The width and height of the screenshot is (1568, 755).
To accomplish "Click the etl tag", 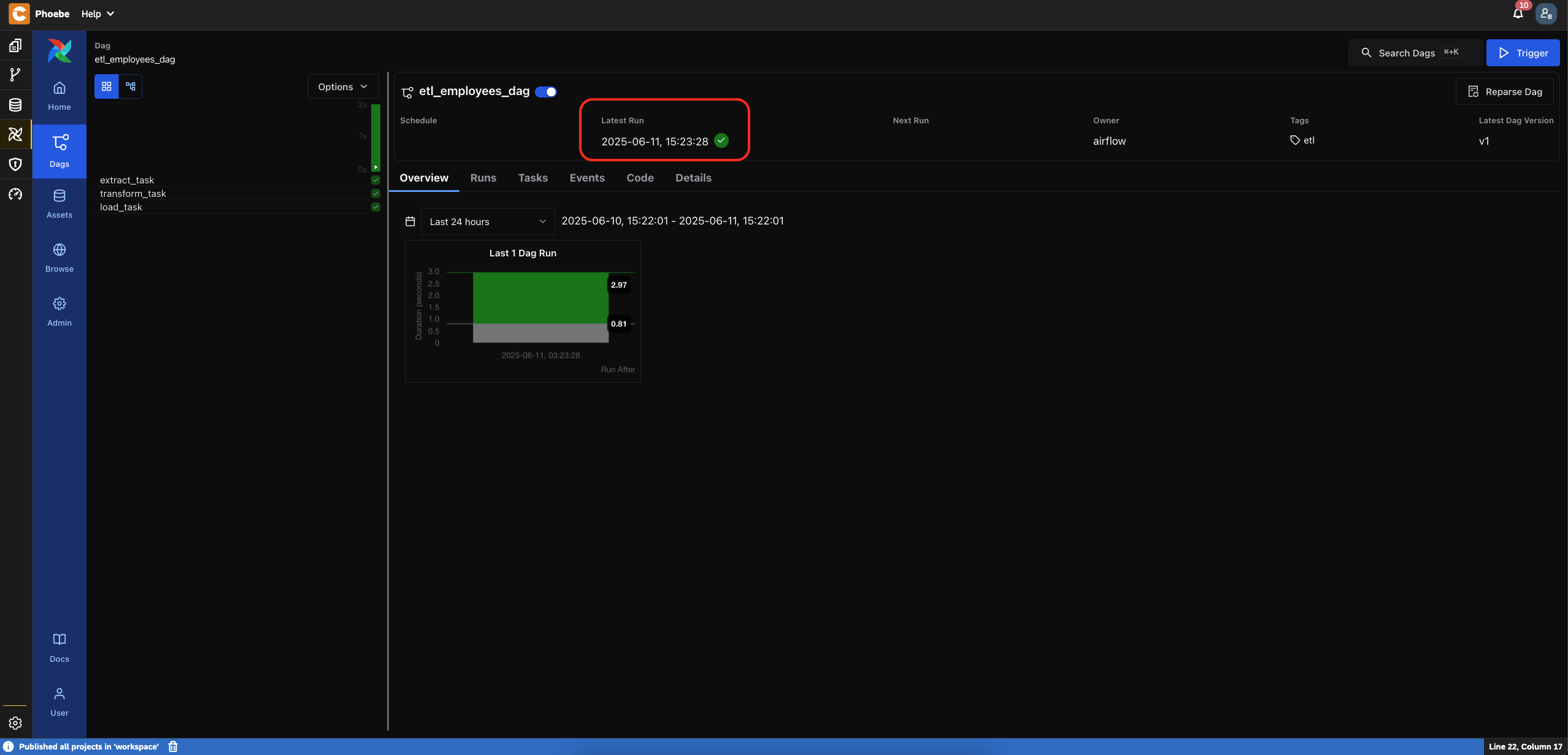I will click(1302, 140).
